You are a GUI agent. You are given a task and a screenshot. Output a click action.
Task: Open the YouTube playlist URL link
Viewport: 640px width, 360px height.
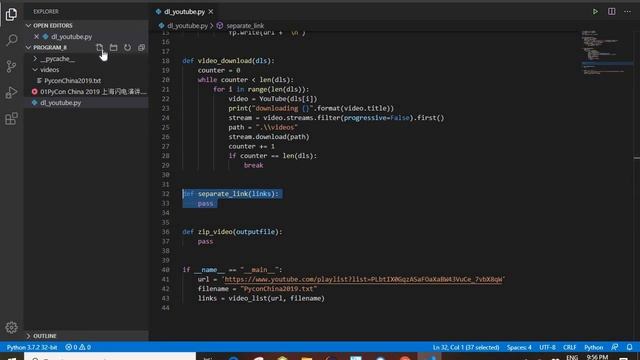[x=363, y=280]
